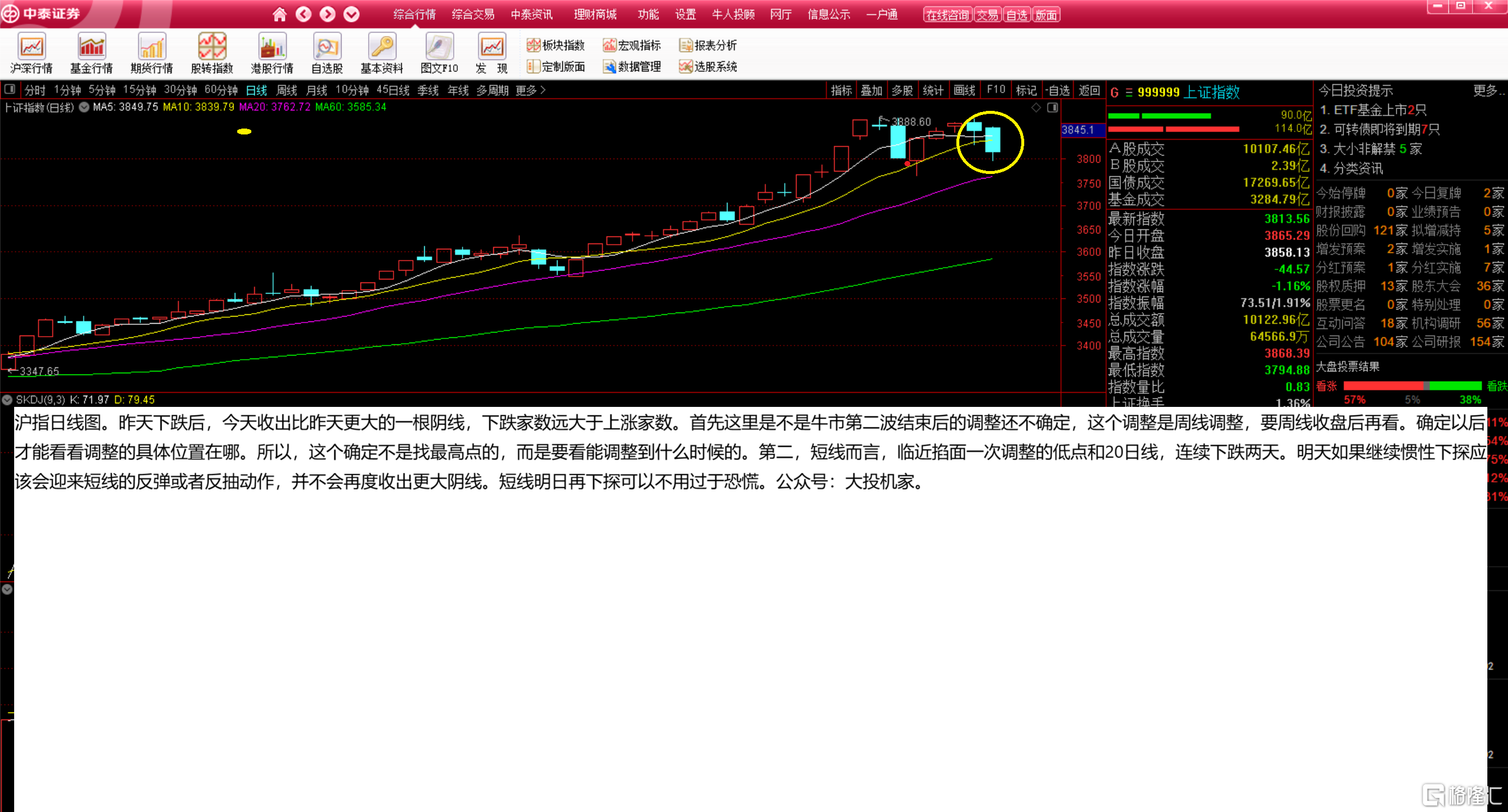Expand lower sub-indicator dropdown circle at left edge
Image resolution: width=1508 pixels, height=812 pixels.
pyautogui.click(x=7, y=589)
